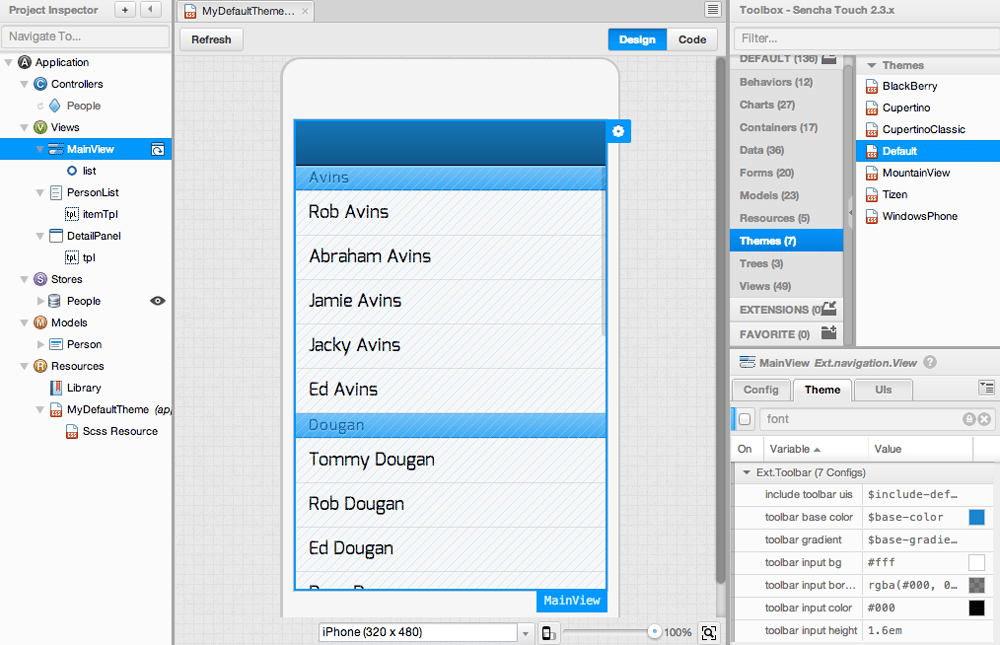Switch to Design view
Image resolution: width=1000 pixels, height=645 pixels.
click(x=637, y=40)
